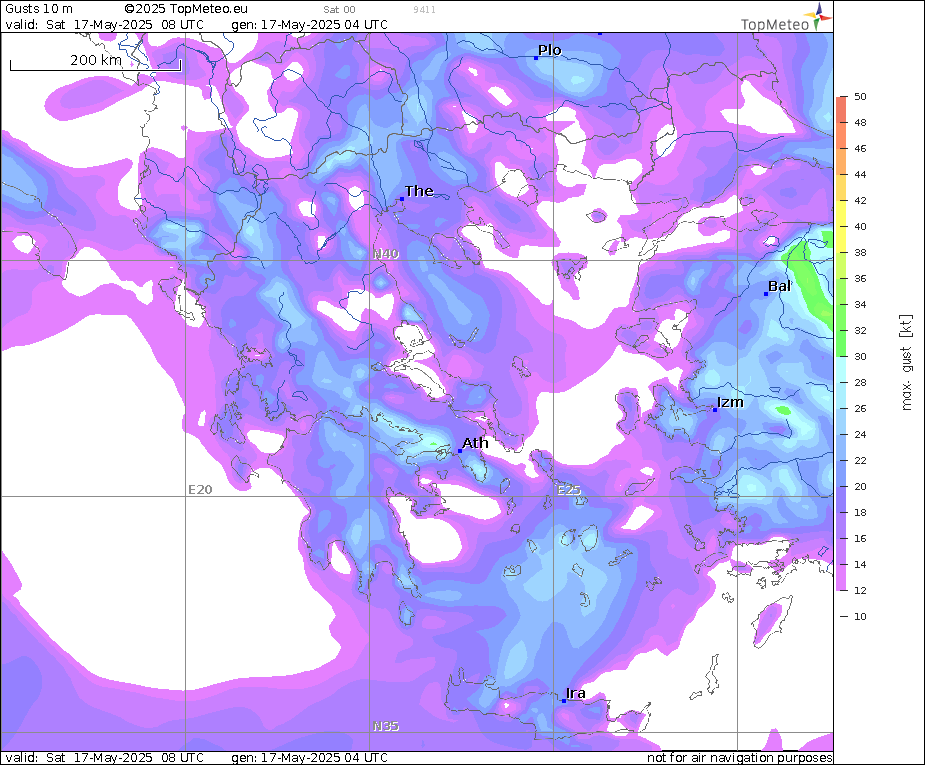The width and height of the screenshot is (925, 765).
Task: Click the 200 km scale bar label
Action: pyautogui.click(x=96, y=60)
